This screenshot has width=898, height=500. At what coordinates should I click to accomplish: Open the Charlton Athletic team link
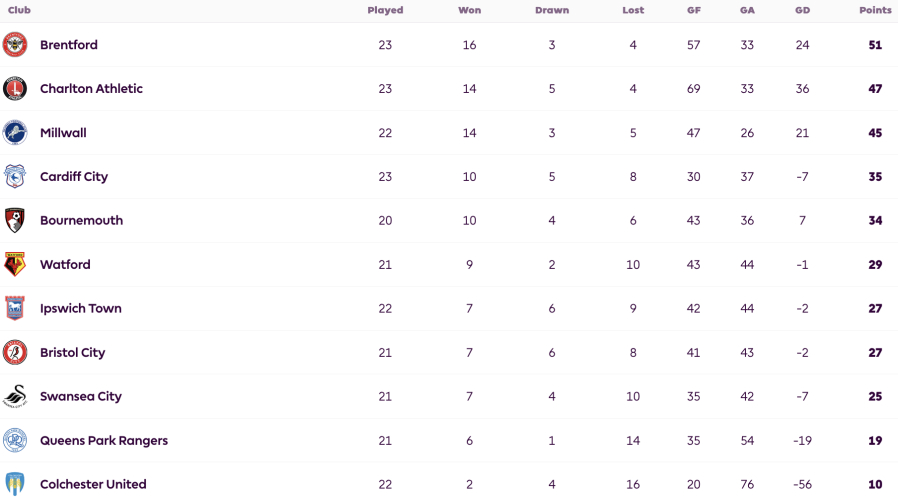click(x=91, y=89)
